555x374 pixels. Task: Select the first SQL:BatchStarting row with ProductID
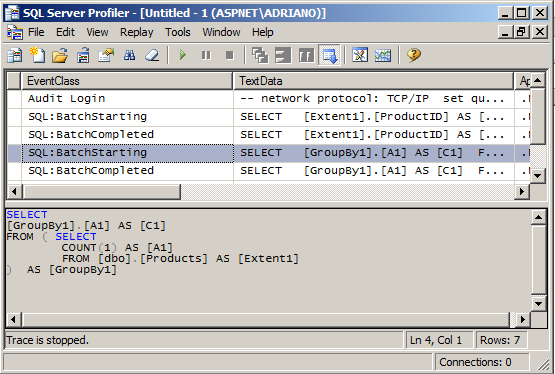coord(268,117)
